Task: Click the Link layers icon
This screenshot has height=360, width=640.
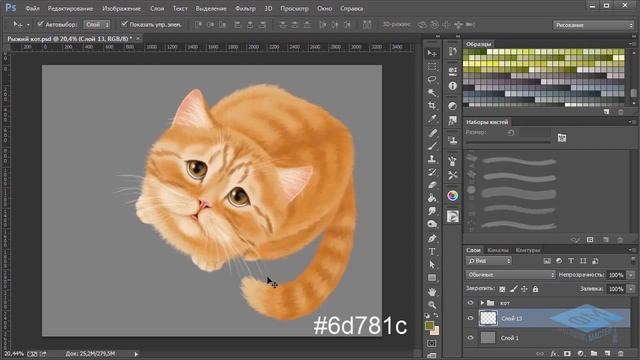Action: coord(540,353)
